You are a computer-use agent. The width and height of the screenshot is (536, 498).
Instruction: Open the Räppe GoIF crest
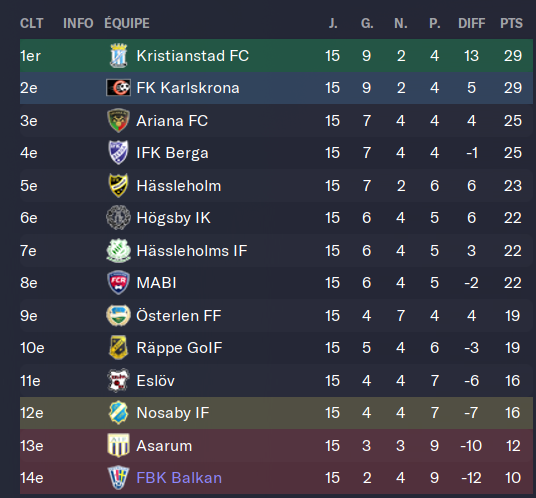coord(118,348)
